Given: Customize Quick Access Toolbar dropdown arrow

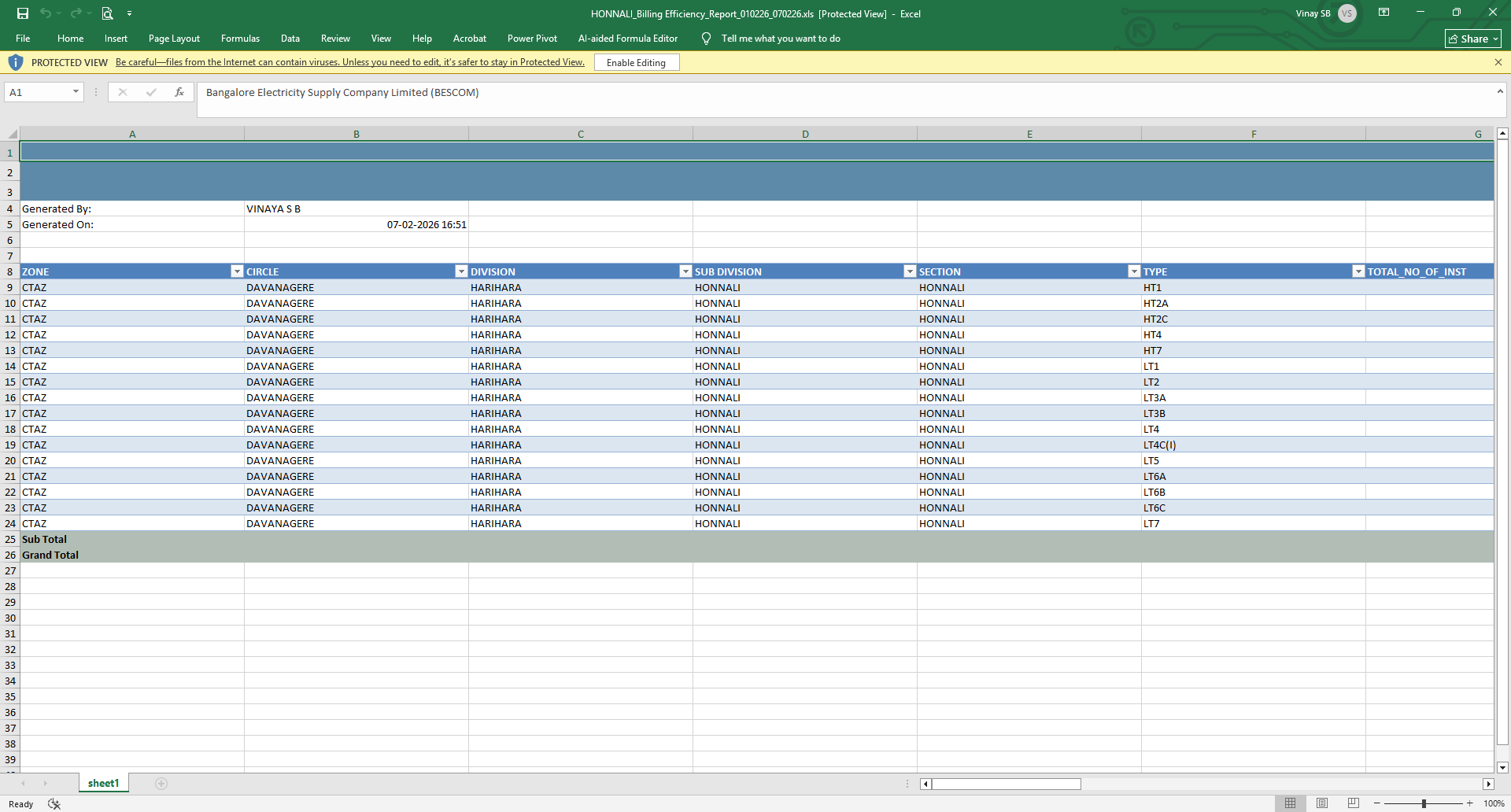Looking at the screenshot, I should click(x=129, y=13).
